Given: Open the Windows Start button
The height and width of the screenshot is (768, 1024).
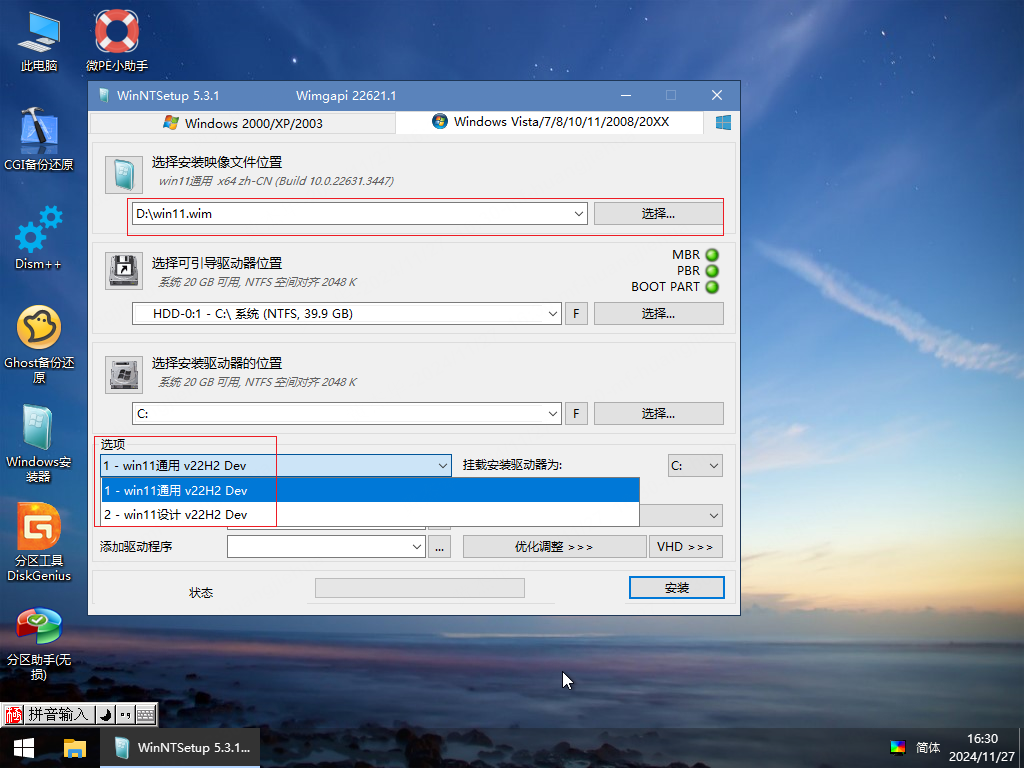Looking at the screenshot, I should click(x=24, y=748).
